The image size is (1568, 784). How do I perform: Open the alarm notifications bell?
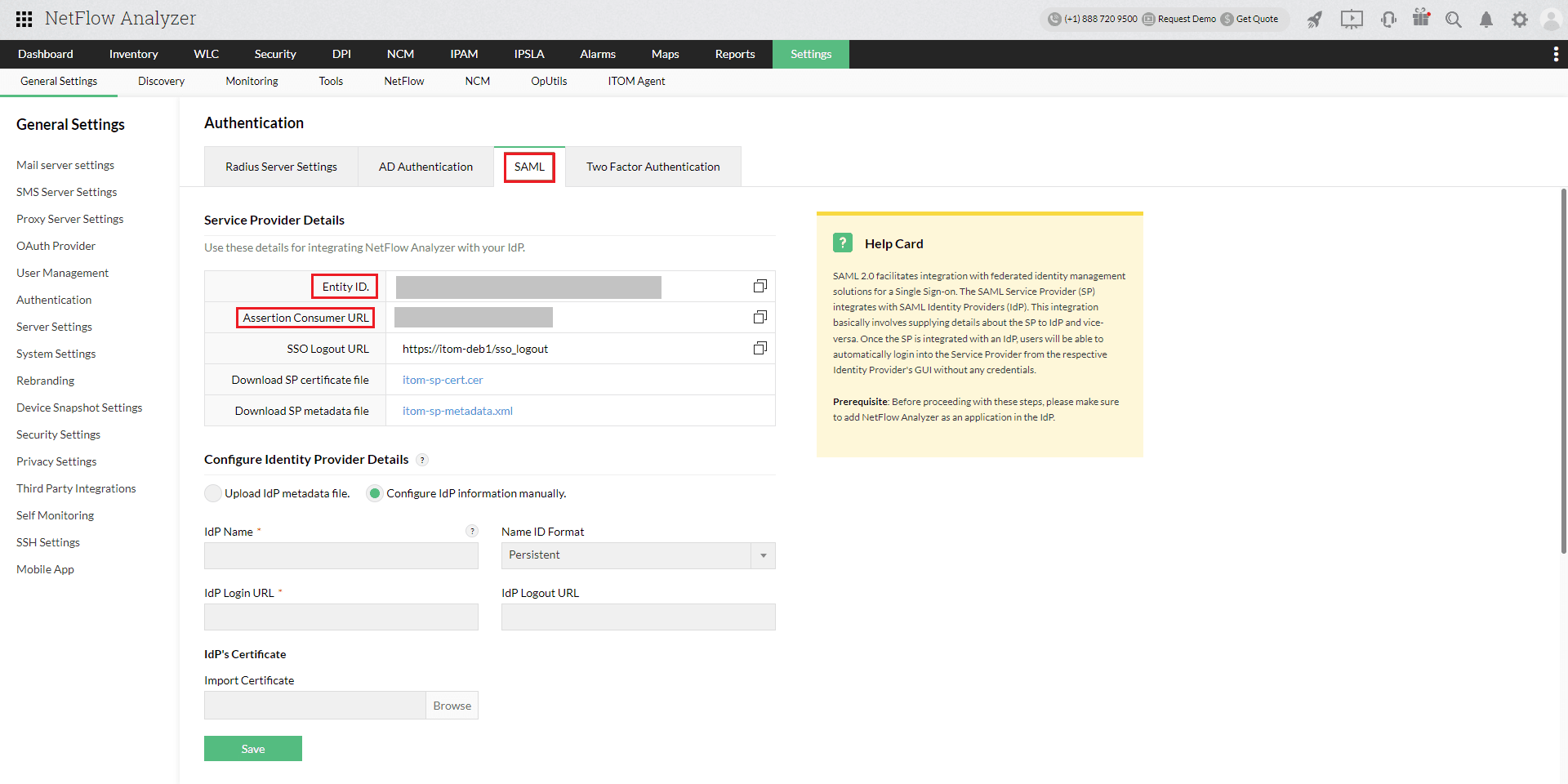tap(1486, 19)
